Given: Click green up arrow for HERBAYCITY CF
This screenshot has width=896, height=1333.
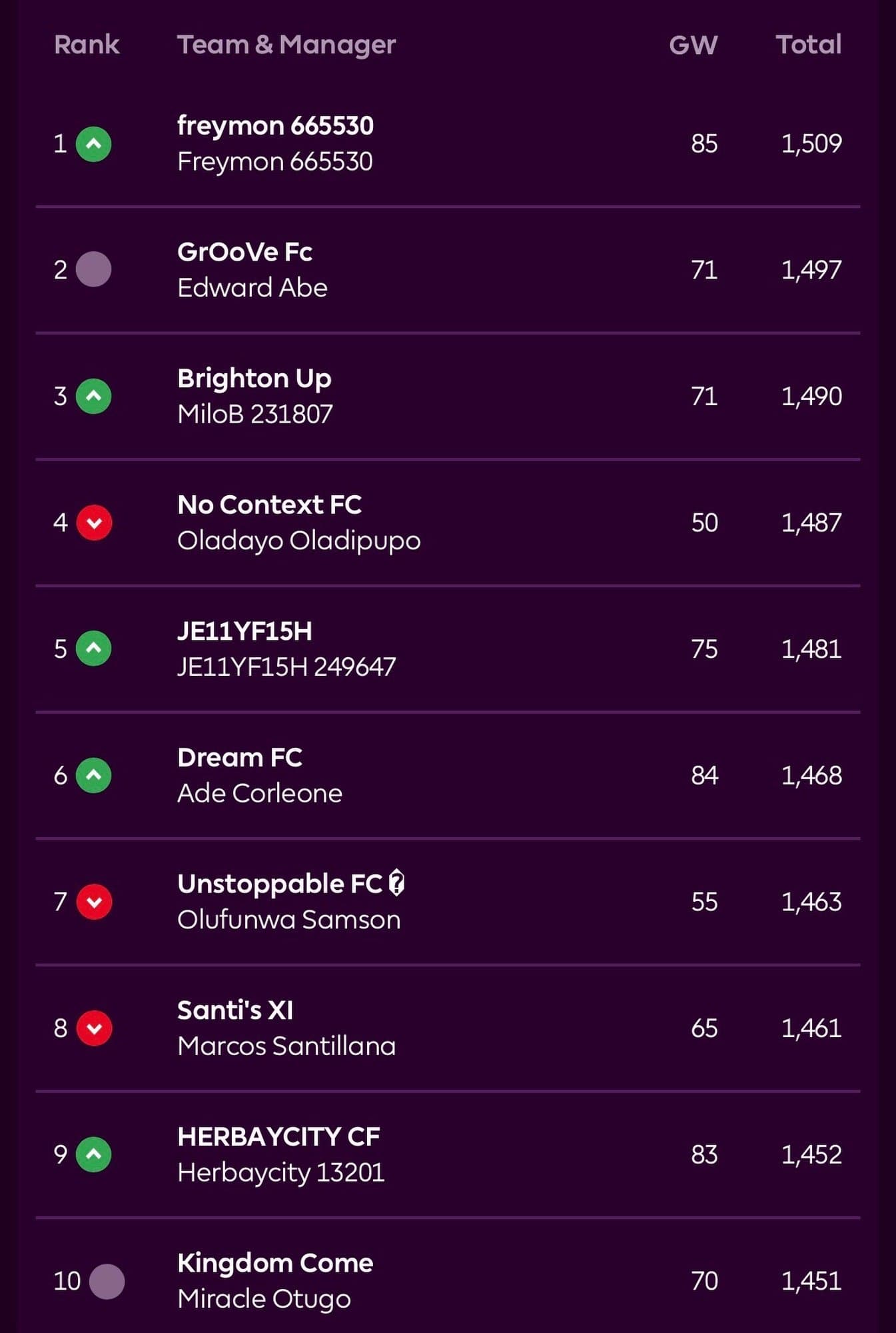Looking at the screenshot, I should [93, 1154].
